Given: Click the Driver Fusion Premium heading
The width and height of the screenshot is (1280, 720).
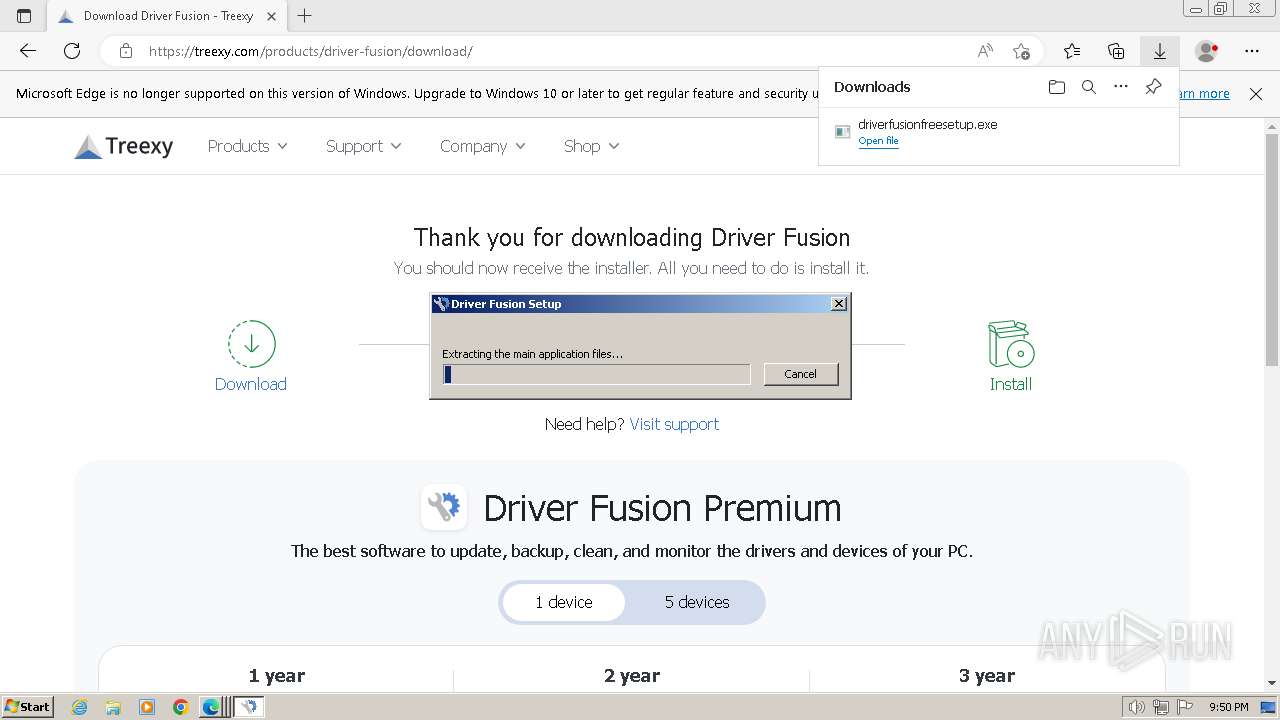Looking at the screenshot, I should (x=662, y=508).
